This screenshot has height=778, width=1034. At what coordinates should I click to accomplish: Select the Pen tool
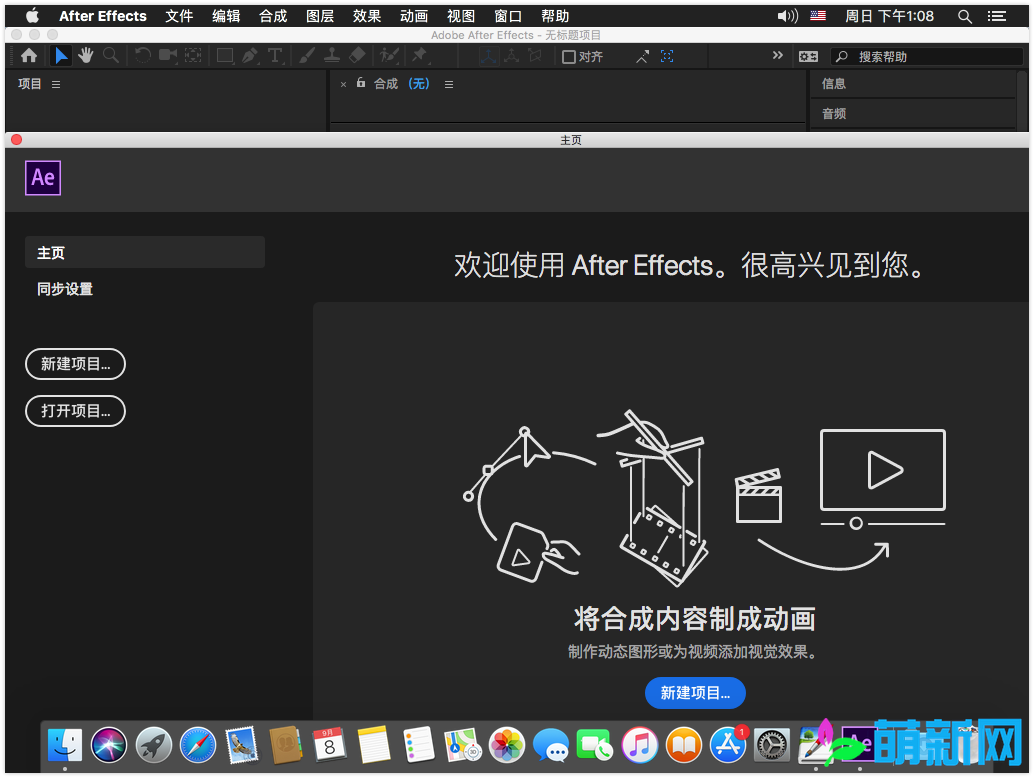pos(250,56)
